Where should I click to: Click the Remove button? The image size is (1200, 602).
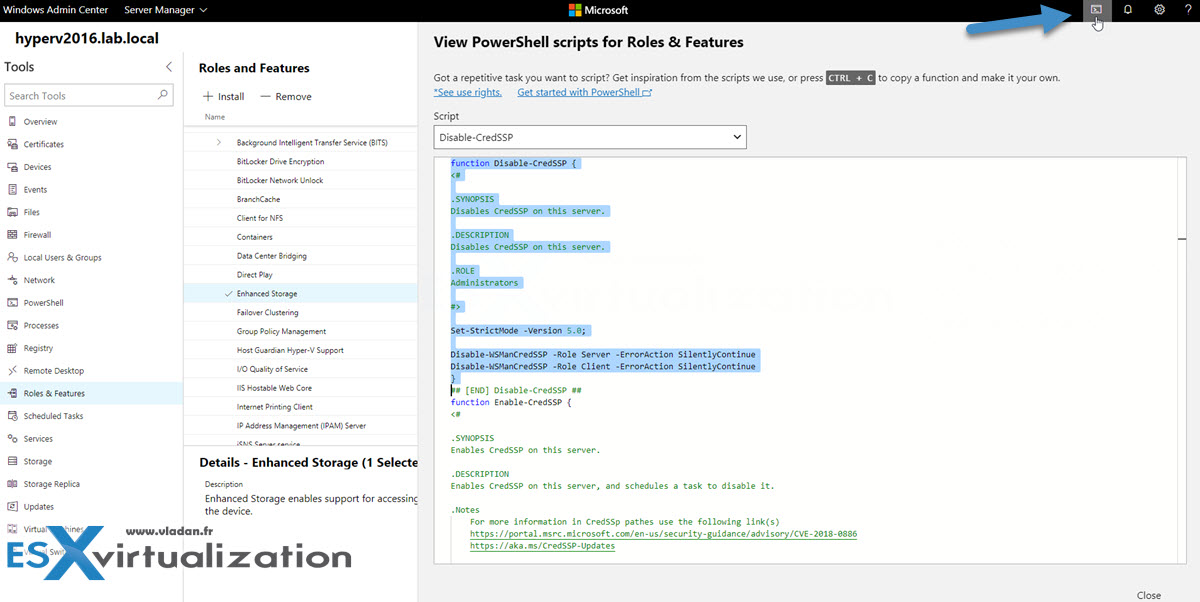point(286,97)
